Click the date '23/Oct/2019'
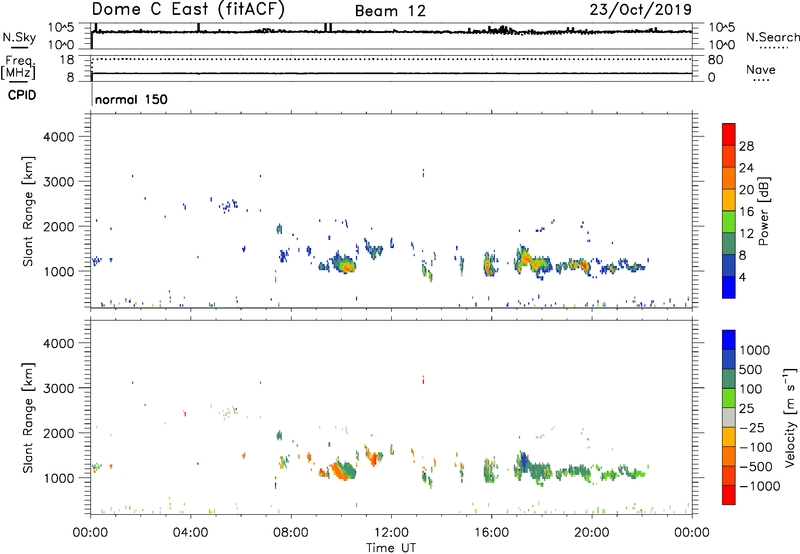This screenshot has height=554, width=800. coord(641,10)
